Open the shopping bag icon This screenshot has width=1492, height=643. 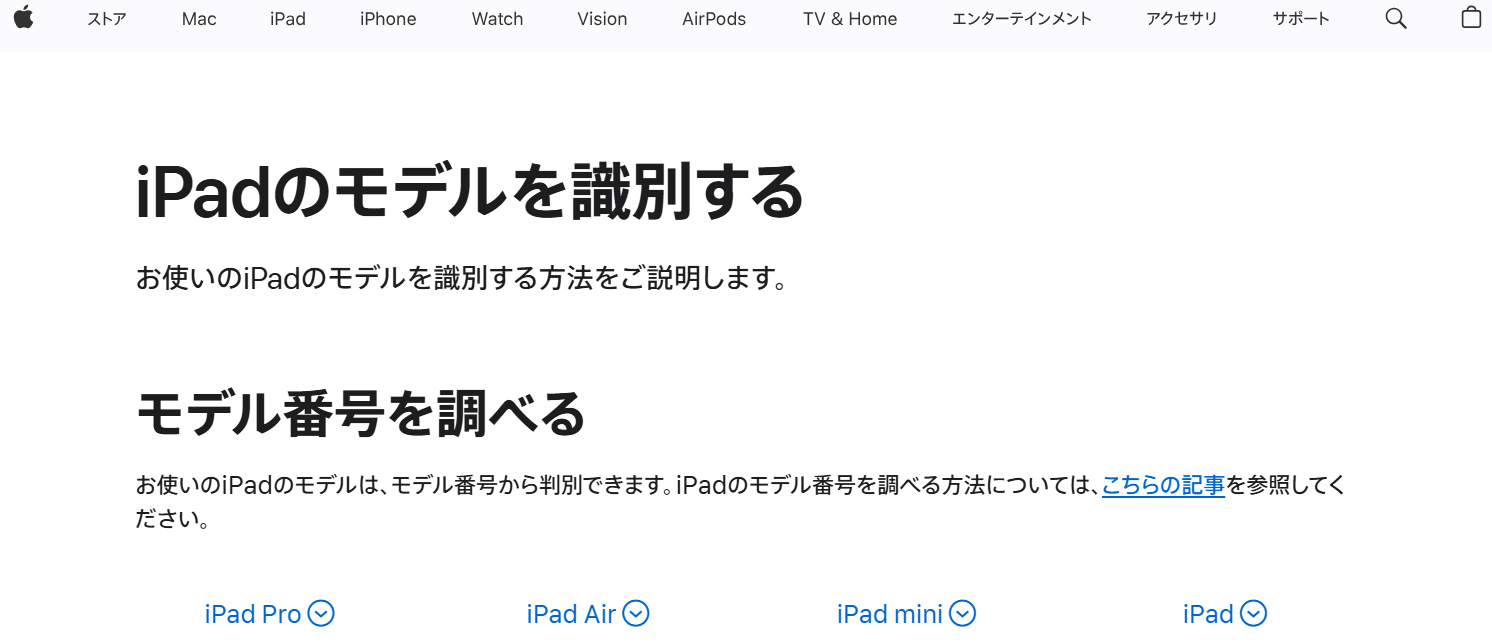[x=1471, y=17]
